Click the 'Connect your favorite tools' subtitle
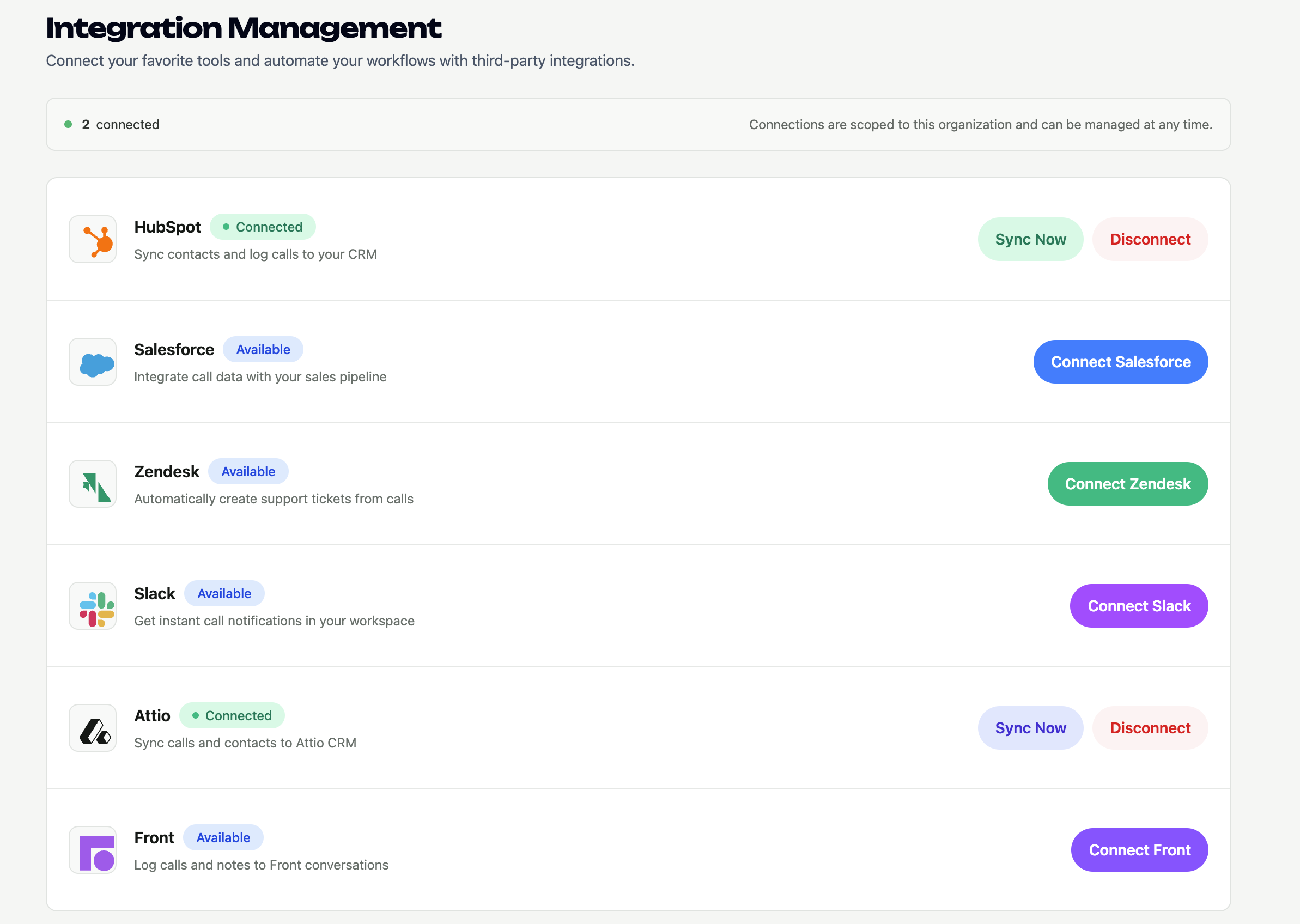 tap(340, 61)
